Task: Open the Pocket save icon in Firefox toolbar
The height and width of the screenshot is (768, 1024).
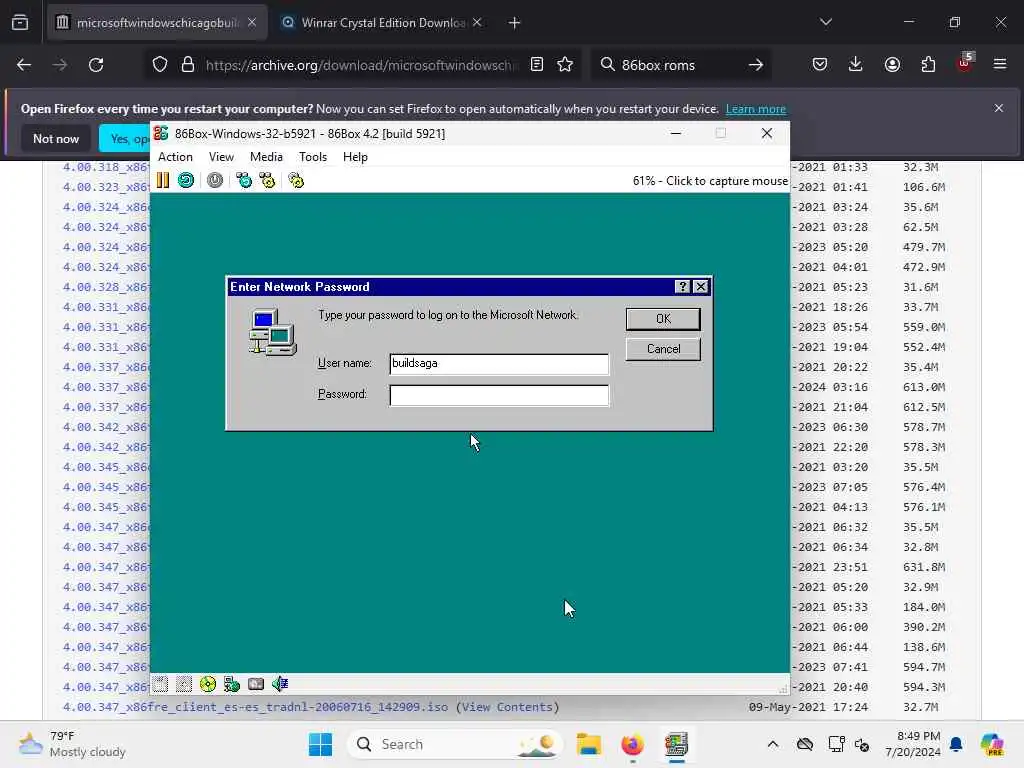Action: coord(820,64)
